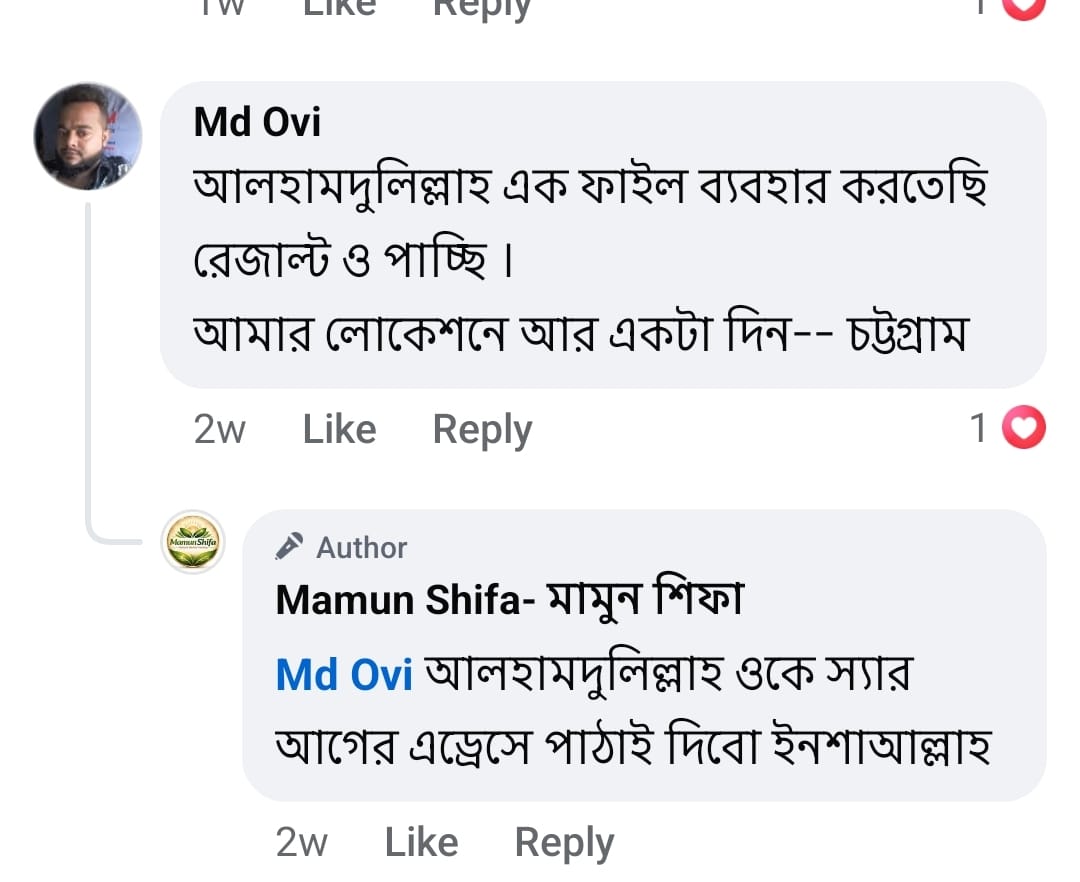1080x882 pixels.
Task: Click the blue Md Ovi mention in reply
Action: pyautogui.click(x=344, y=675)
